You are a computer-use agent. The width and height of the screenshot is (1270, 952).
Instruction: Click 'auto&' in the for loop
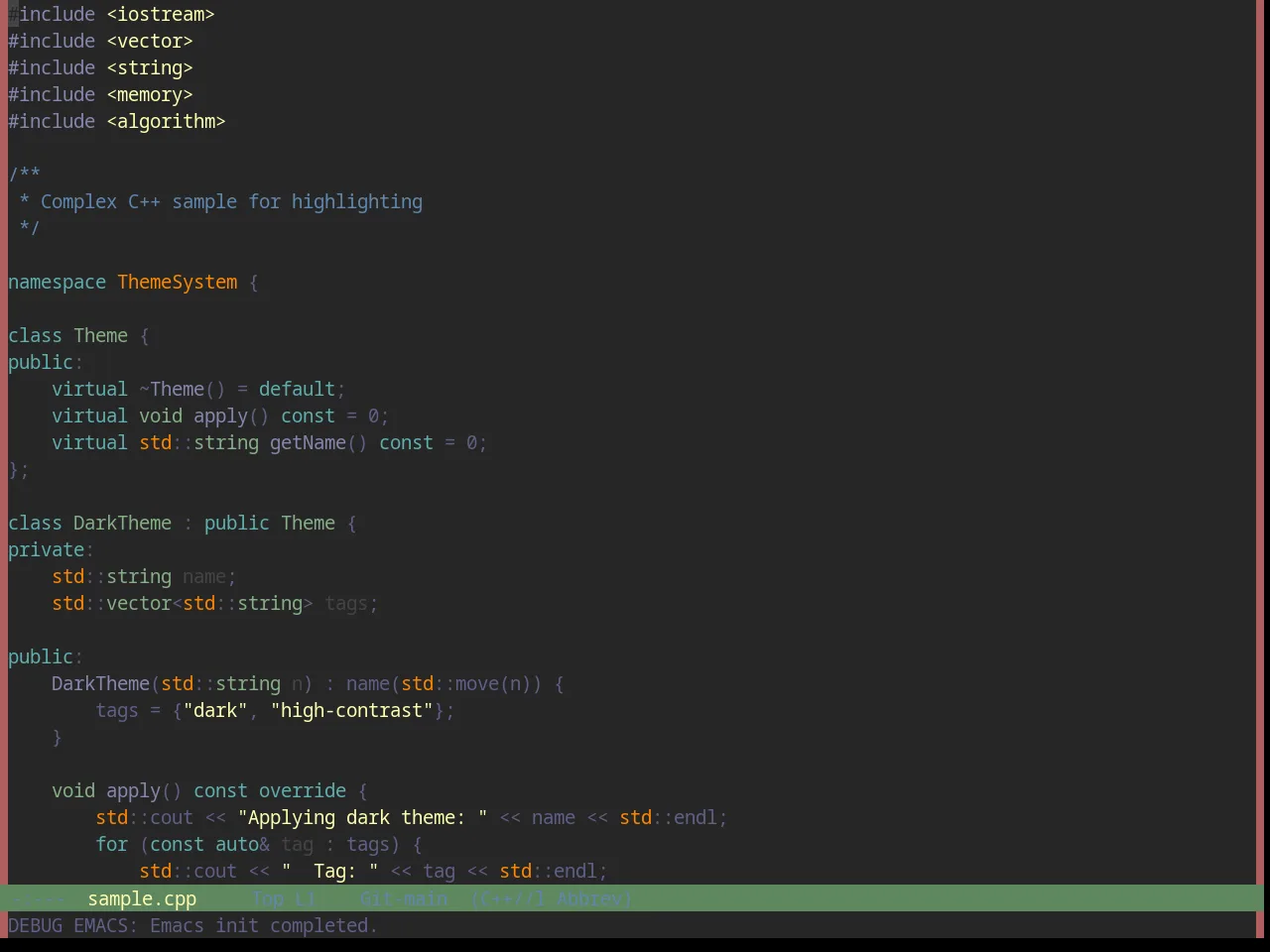[x=242, y=844]
